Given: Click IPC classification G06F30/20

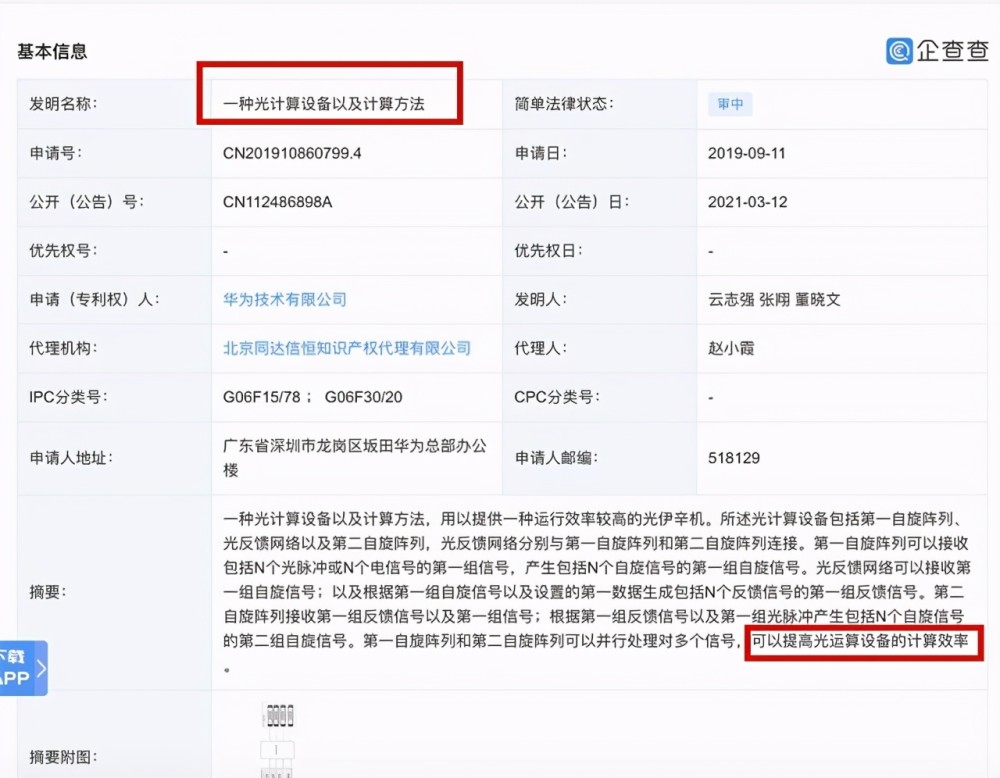Looking at the screenshot, I should [x=364, y=397].
